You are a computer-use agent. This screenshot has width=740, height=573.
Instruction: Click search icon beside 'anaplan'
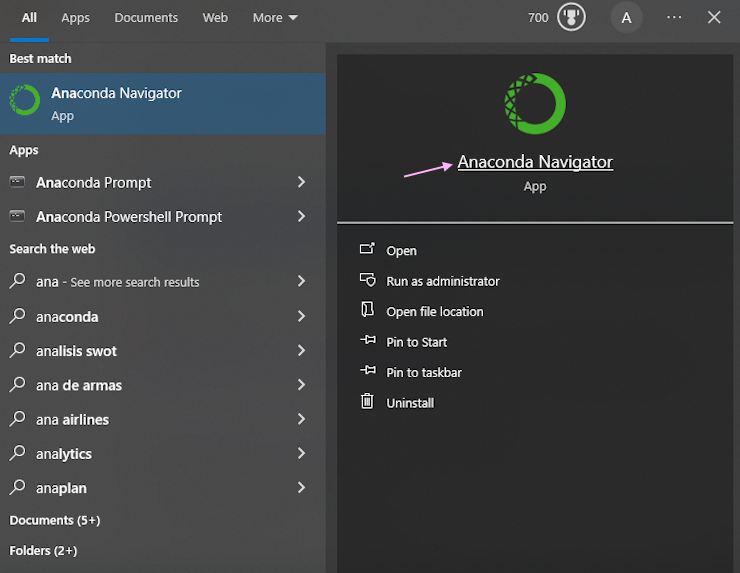pos(17,487)
